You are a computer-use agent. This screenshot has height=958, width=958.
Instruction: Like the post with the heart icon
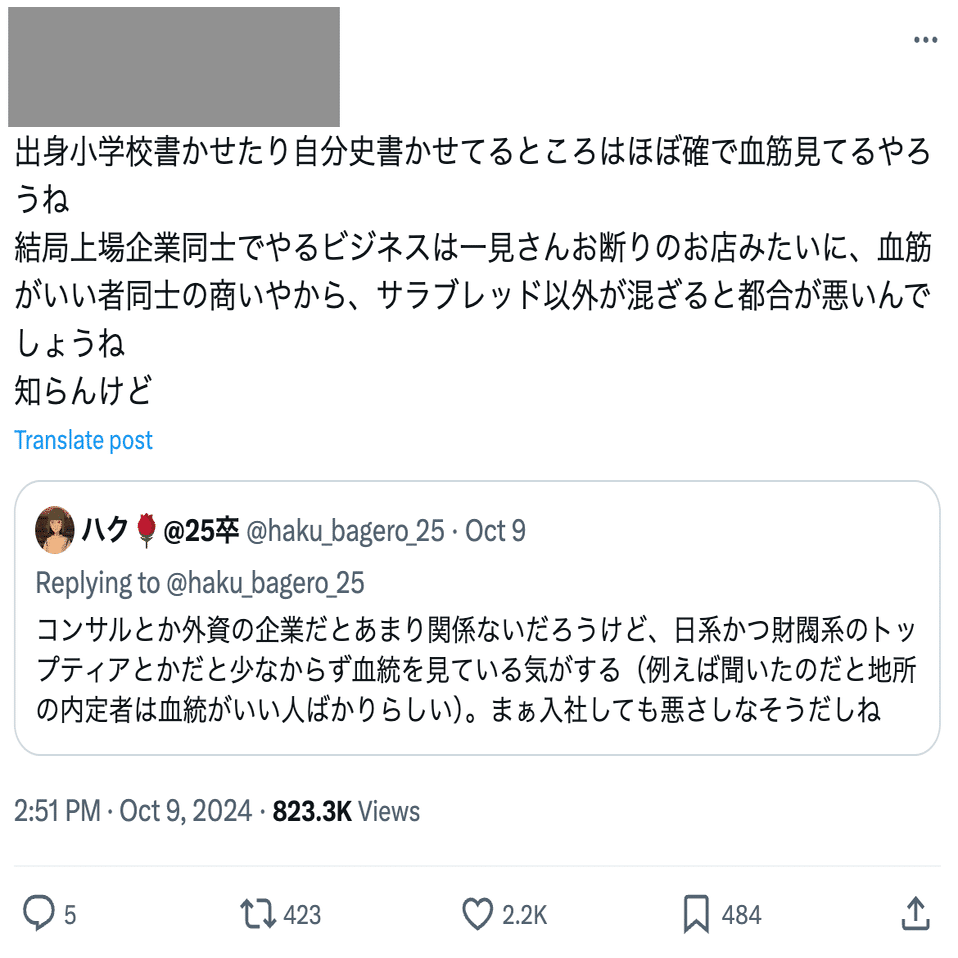(x=479, y=913)
